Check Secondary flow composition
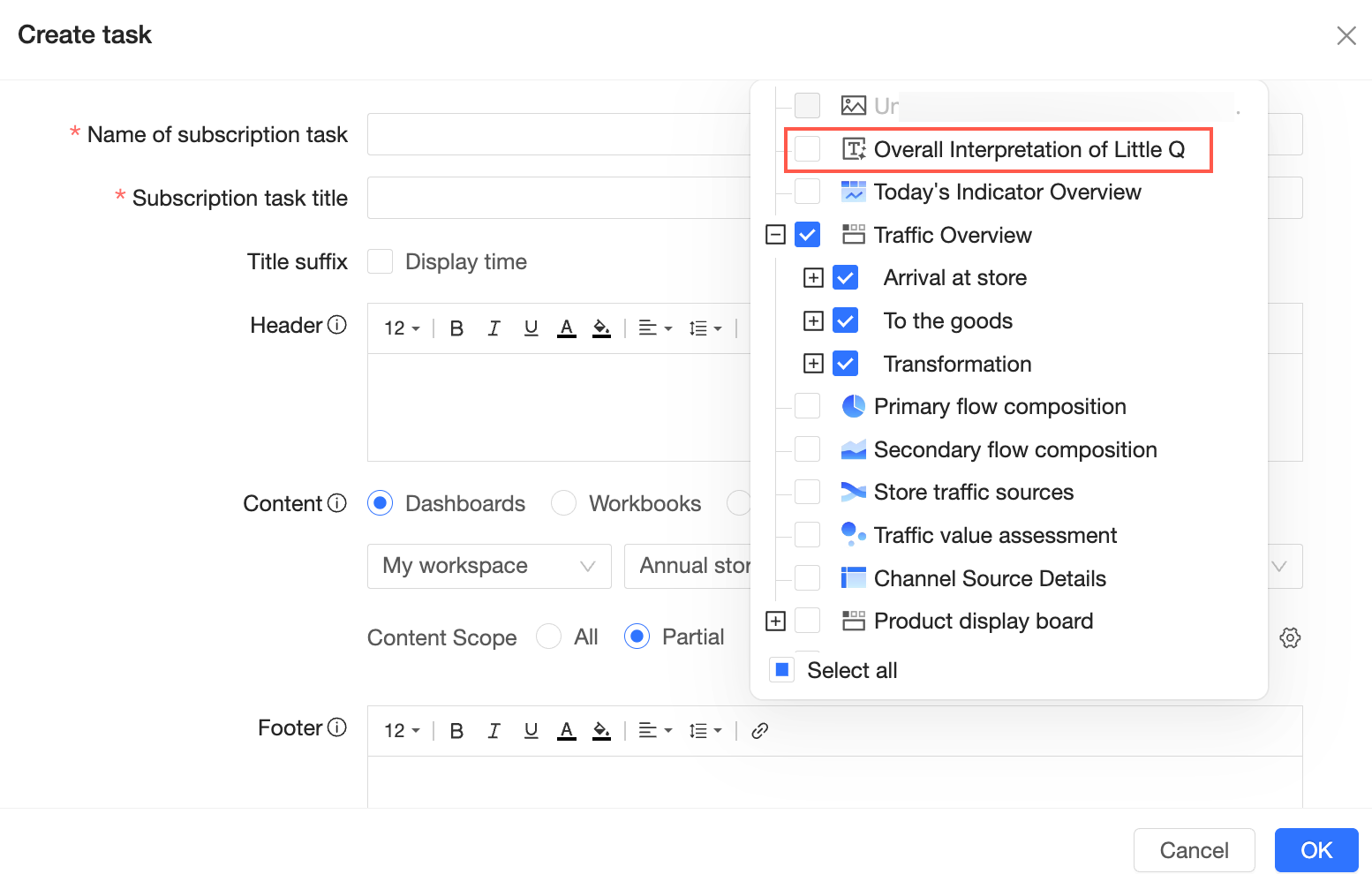Viewport: 1372px width, 874px height. click(808, 448)
